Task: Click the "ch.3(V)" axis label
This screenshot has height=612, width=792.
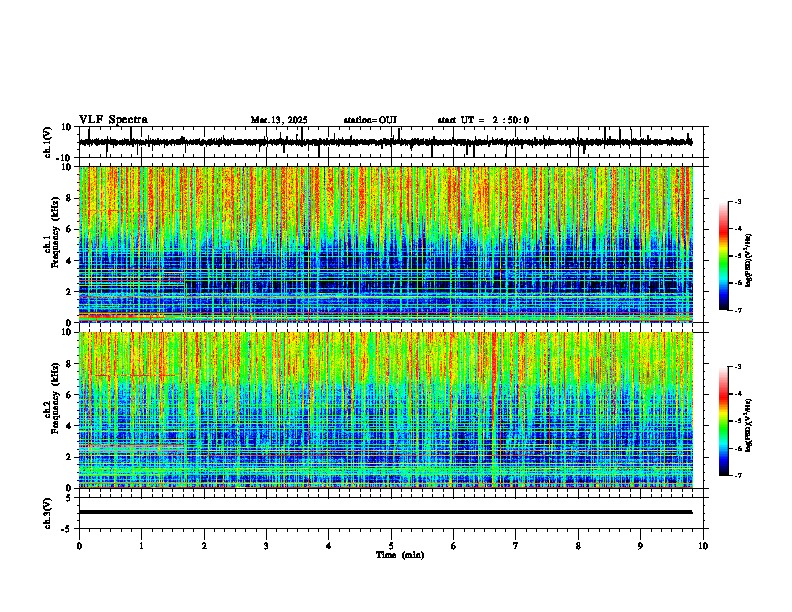Action: point(48,513)
